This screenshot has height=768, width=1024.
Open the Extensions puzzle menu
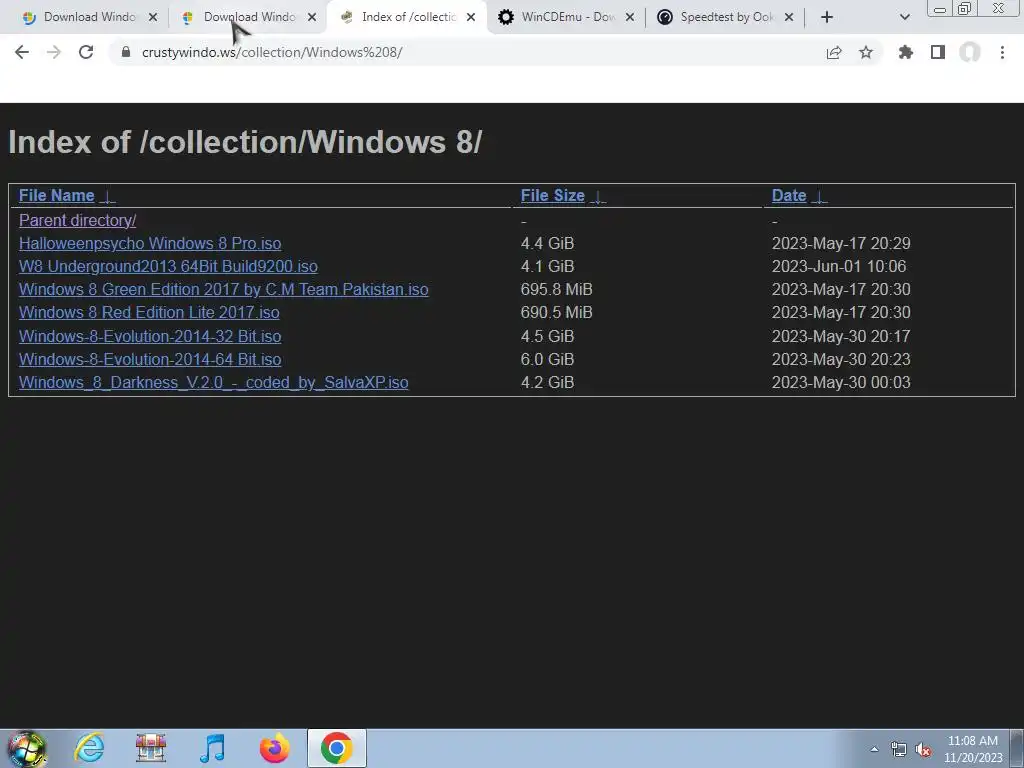tap(906, 52)
